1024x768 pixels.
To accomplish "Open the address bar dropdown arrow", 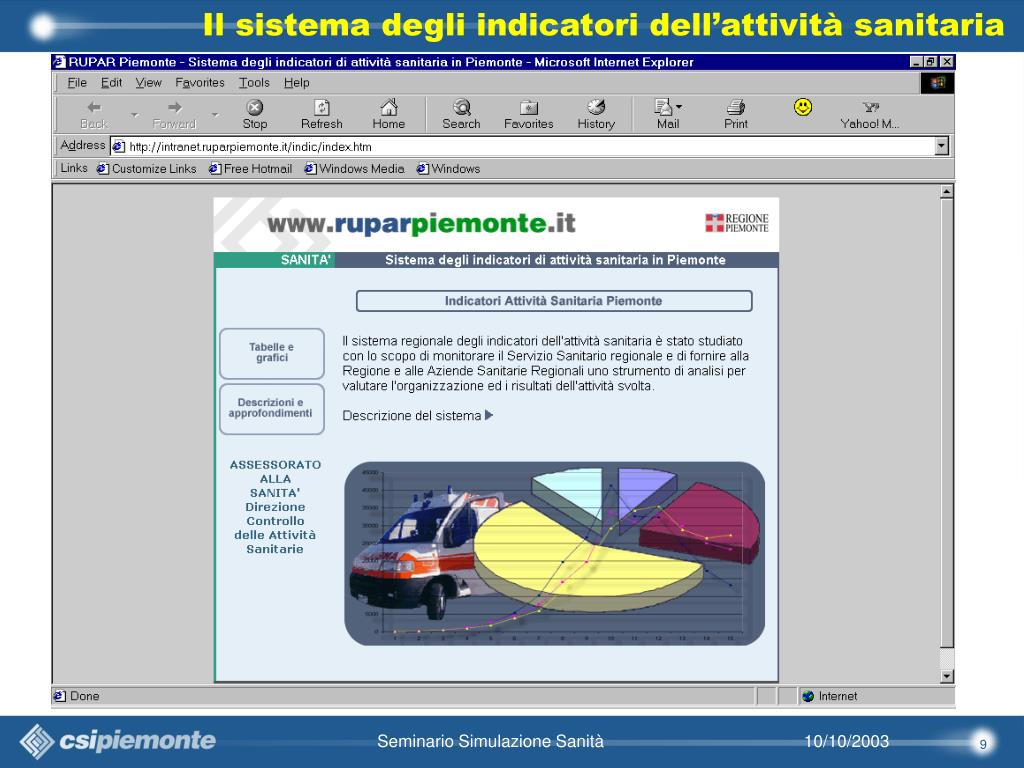I will click(941, 146).
